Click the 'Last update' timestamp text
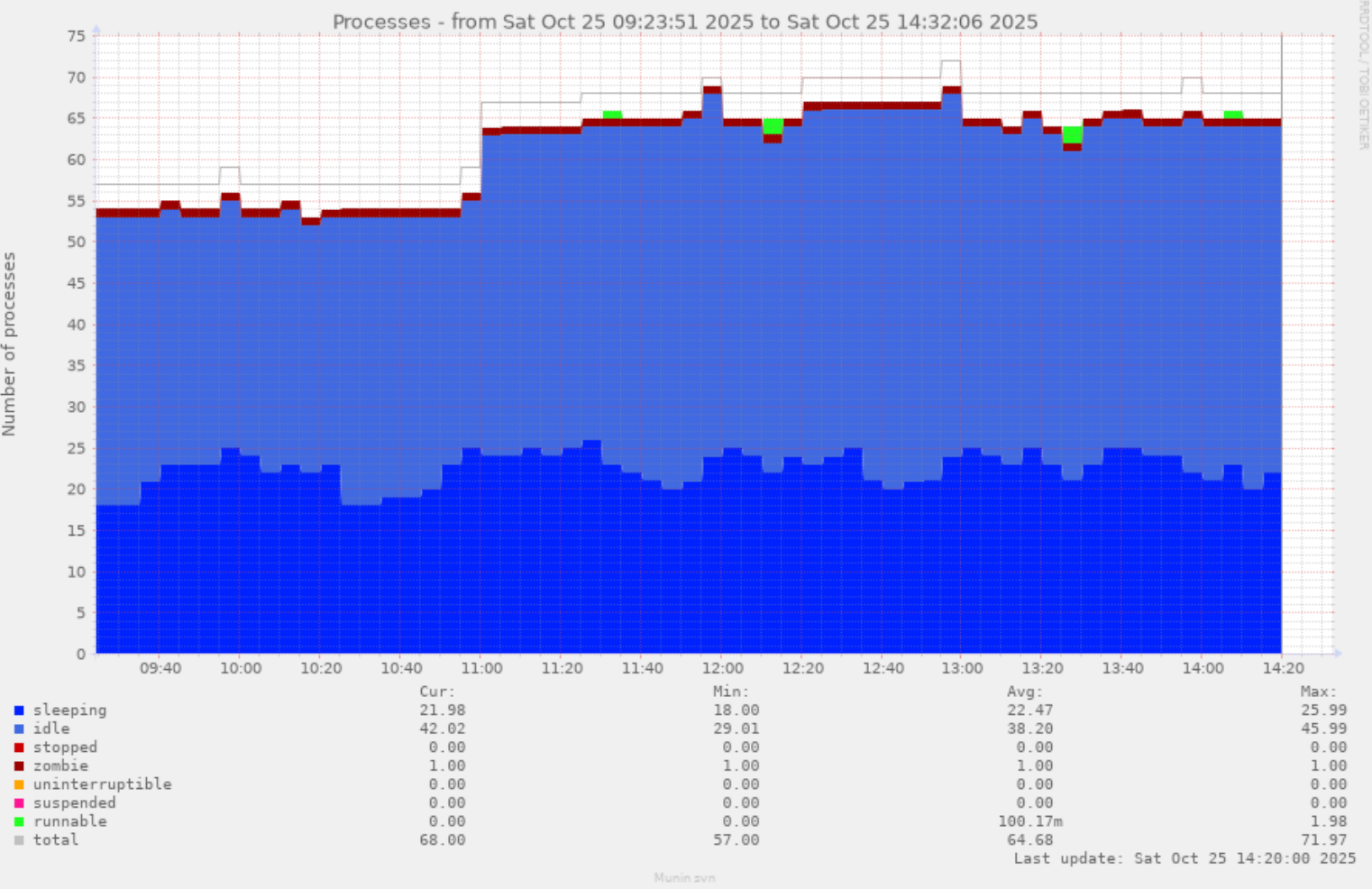Screen dimensions: 1372x889 click(x=1184, y=858)
